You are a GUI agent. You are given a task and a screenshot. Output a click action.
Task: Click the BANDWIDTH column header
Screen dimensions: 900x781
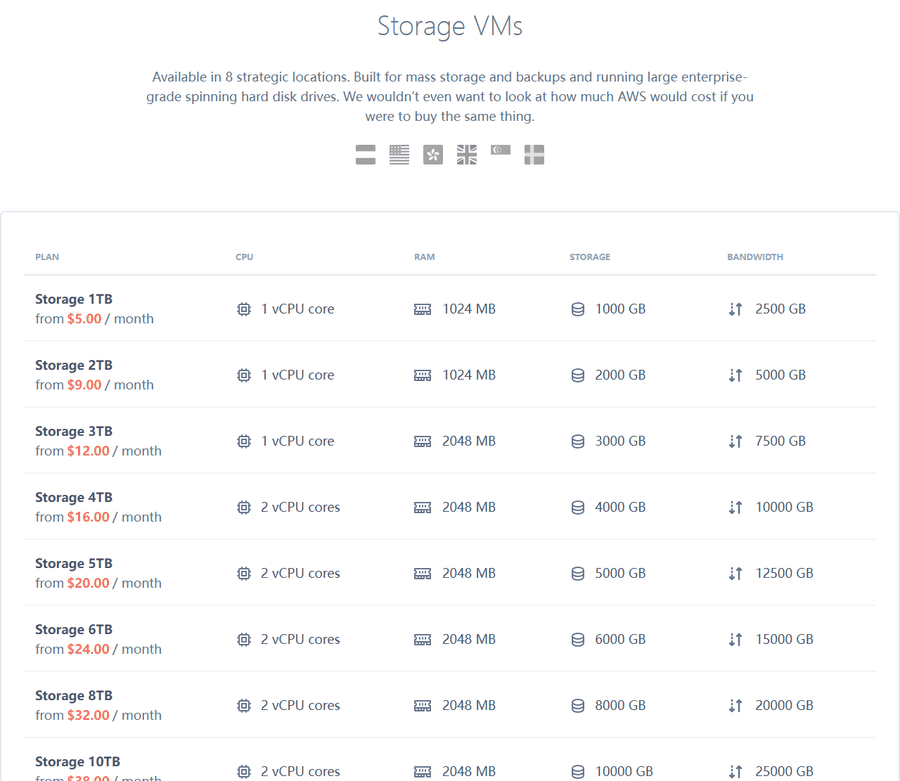click(755, 257)
